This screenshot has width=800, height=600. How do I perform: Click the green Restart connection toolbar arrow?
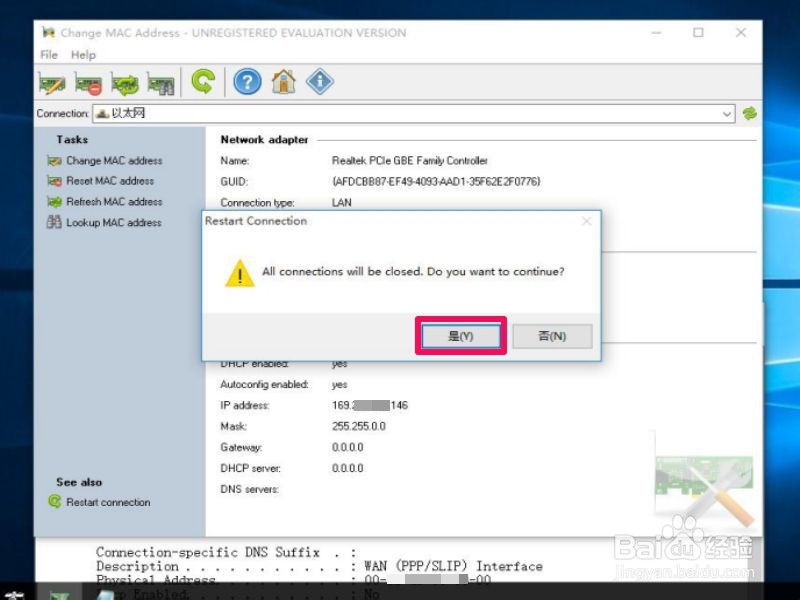coord(203,82)
